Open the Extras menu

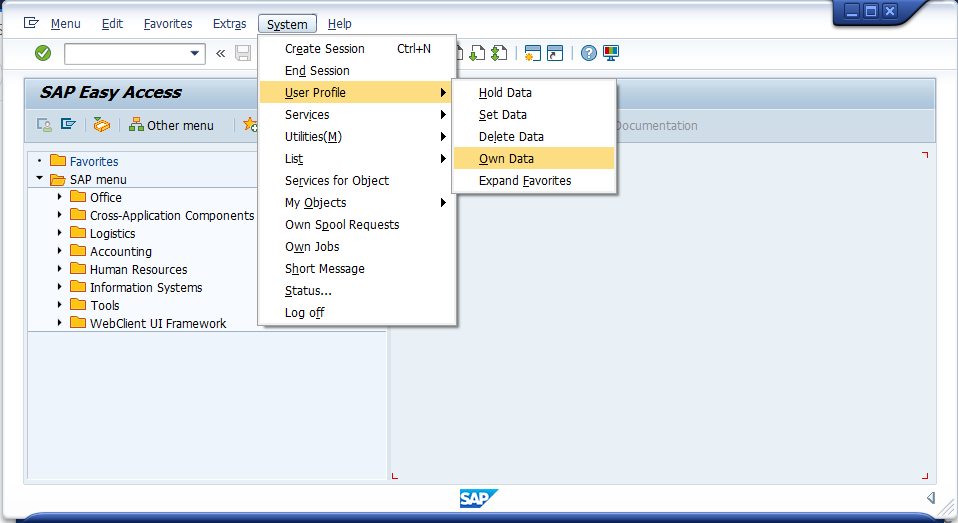[x=230, y=24]
